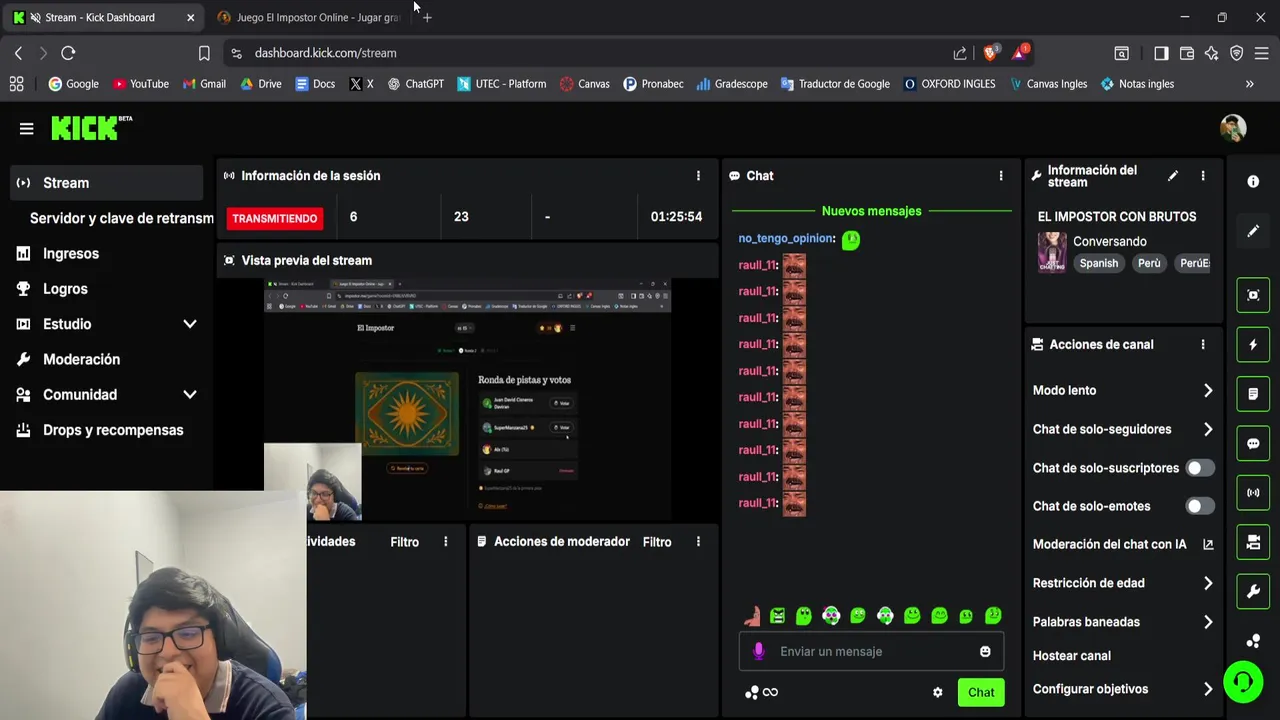1280x720 pixels.
Task: Open the user profile avatar menu
Action: point(1233,128)
